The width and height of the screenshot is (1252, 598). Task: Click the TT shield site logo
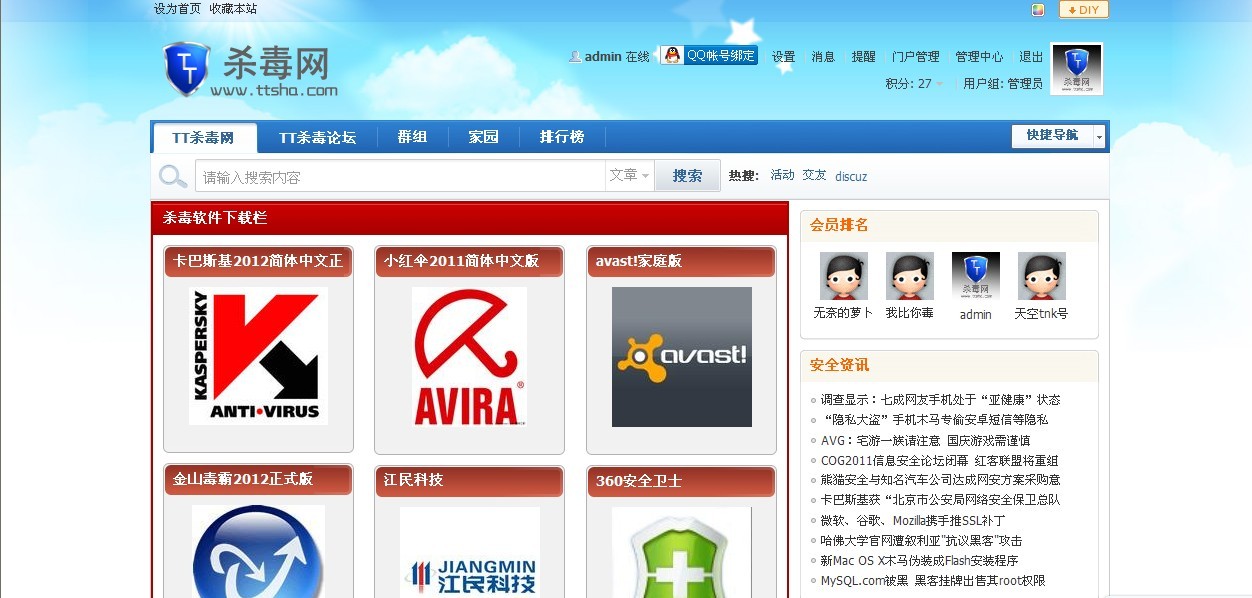click(x=250, y=69)
